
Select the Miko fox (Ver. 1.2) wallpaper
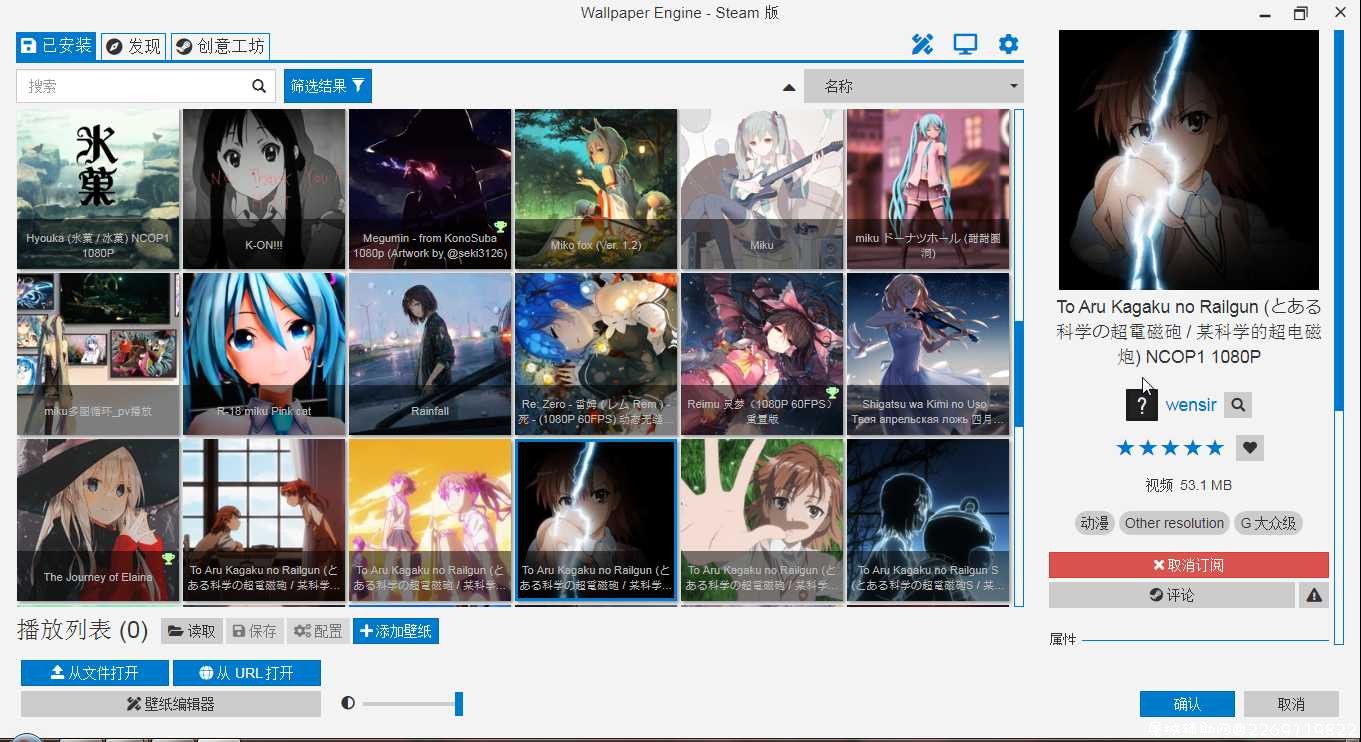[x=596, y=189]
